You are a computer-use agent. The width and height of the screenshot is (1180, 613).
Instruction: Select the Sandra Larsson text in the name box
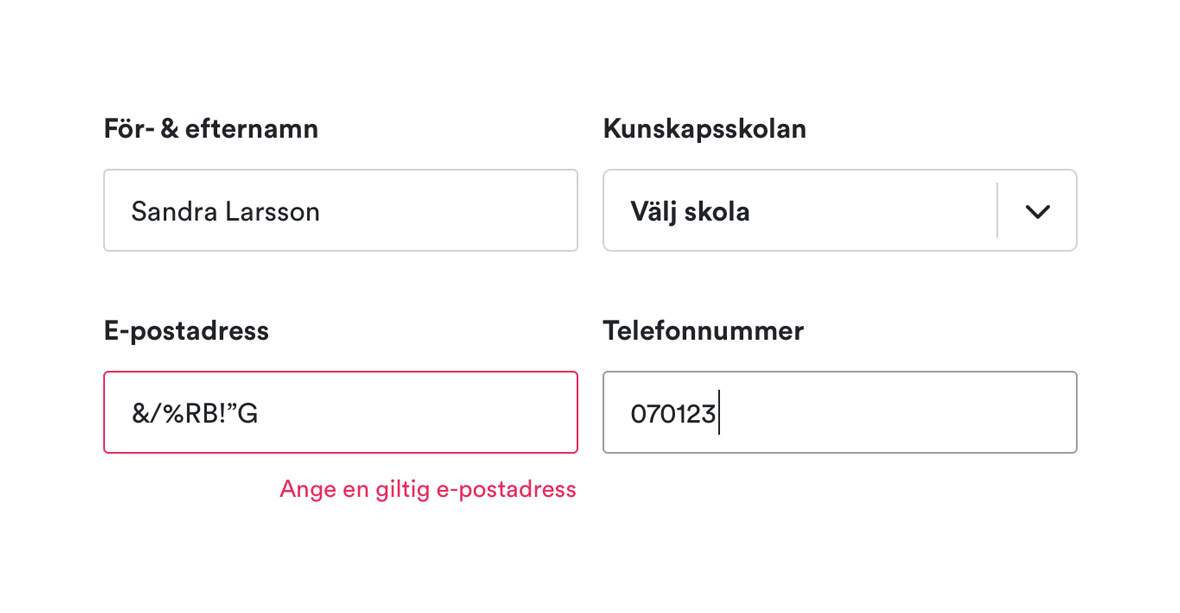(x=225, y=211)
